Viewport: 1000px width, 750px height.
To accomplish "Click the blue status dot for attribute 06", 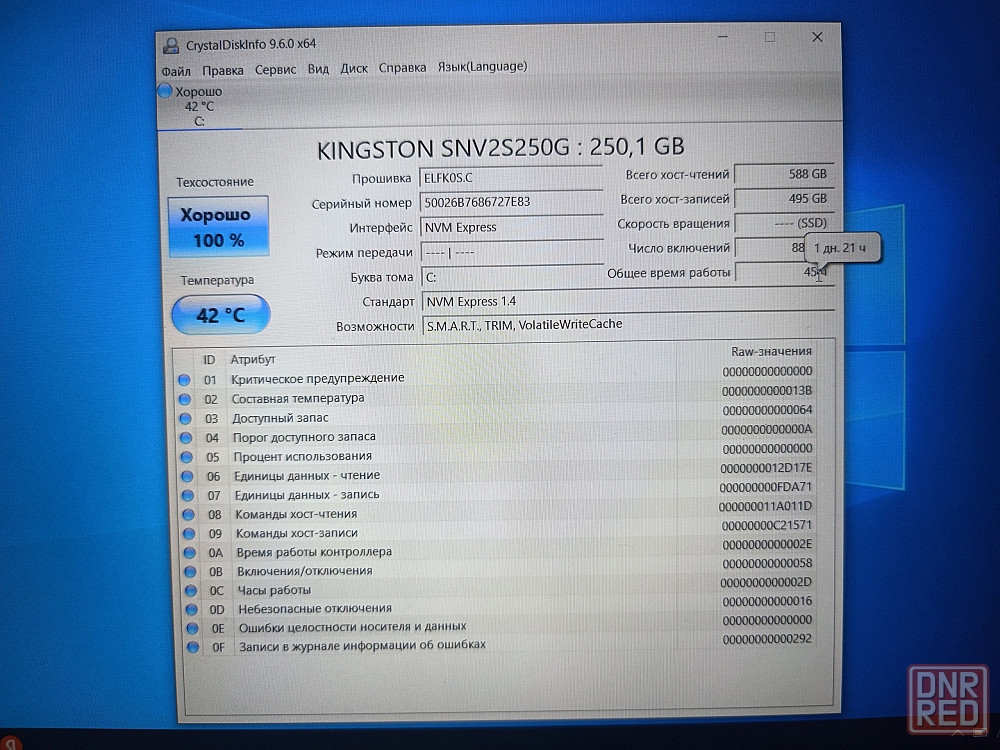I will 188,476.
